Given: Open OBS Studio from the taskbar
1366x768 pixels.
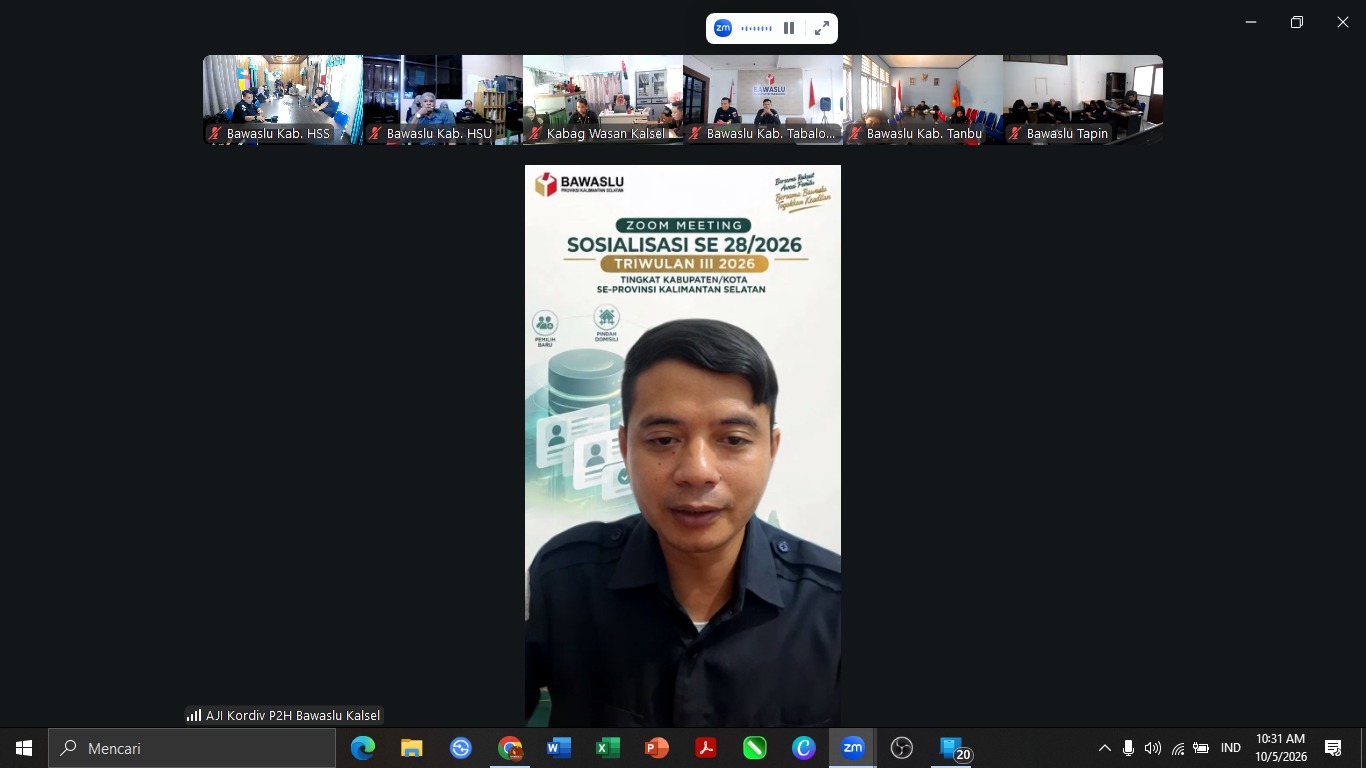Looking at the screenshot, I should click(x=902, y=748).
